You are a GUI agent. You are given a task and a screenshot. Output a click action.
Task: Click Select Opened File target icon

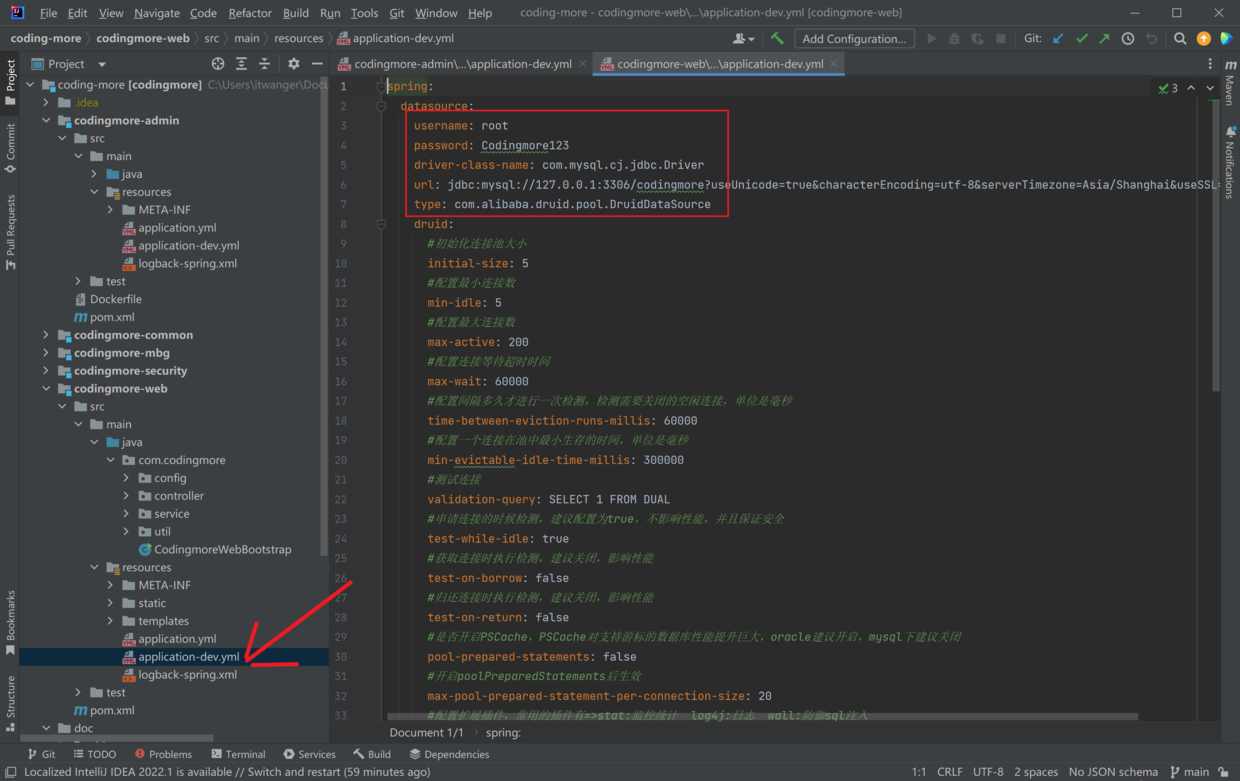click(218, 64)
